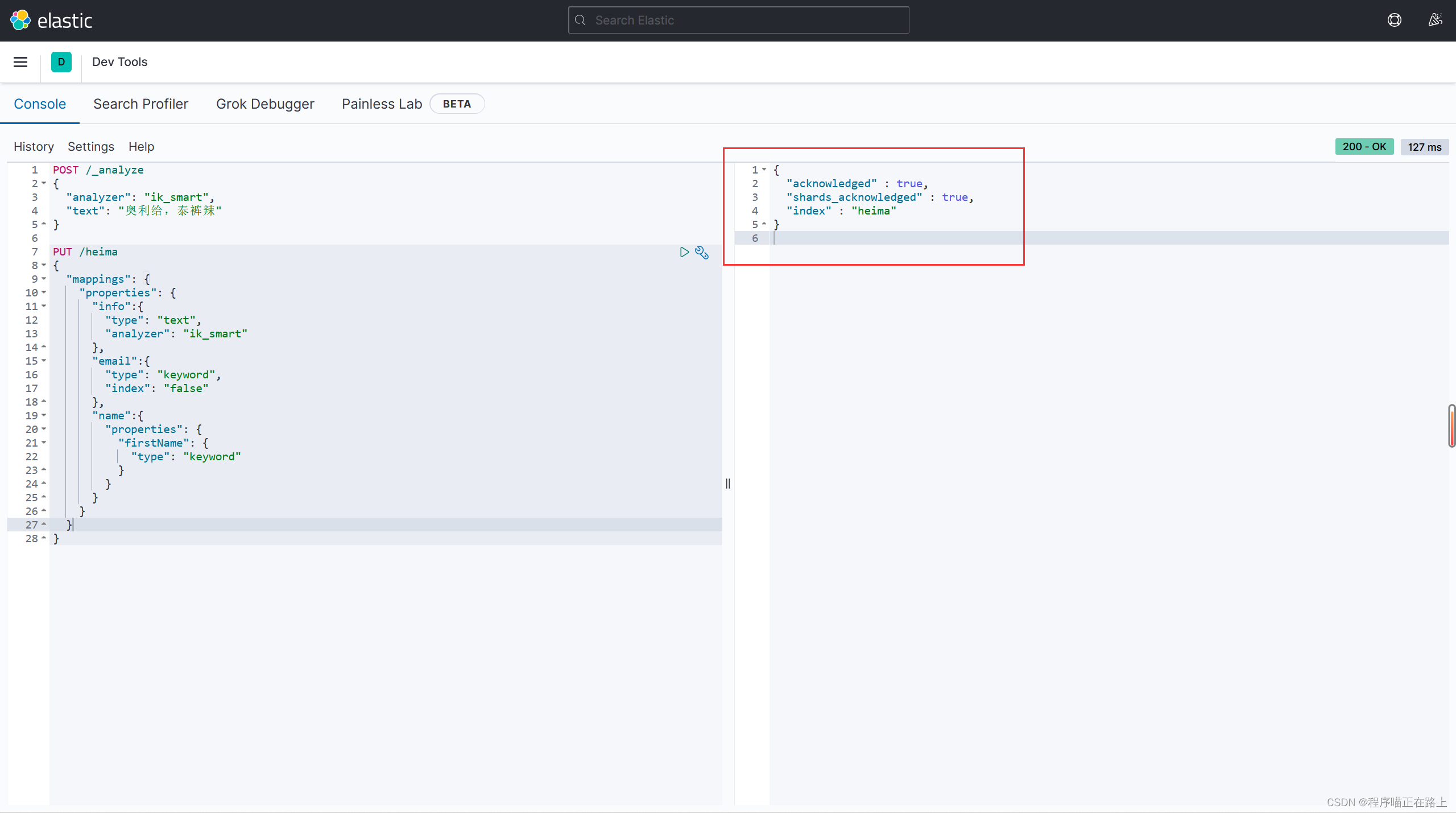This screenshot has height=813, width=1456.
Task: Collapse the response JSON at line 1
Action: [x=764, y=170]
